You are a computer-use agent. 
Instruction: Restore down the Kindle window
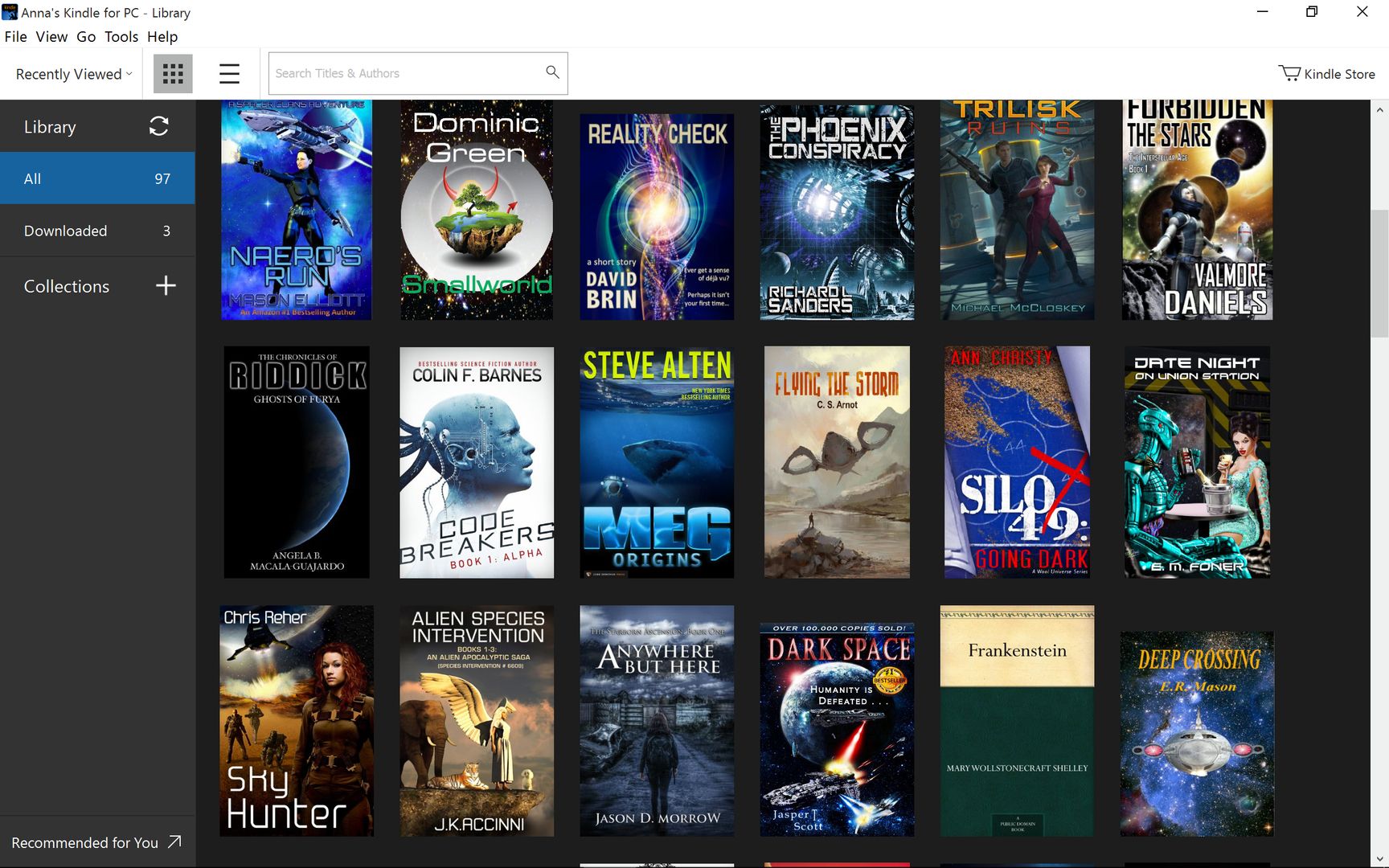click(x=1312, y=12)
